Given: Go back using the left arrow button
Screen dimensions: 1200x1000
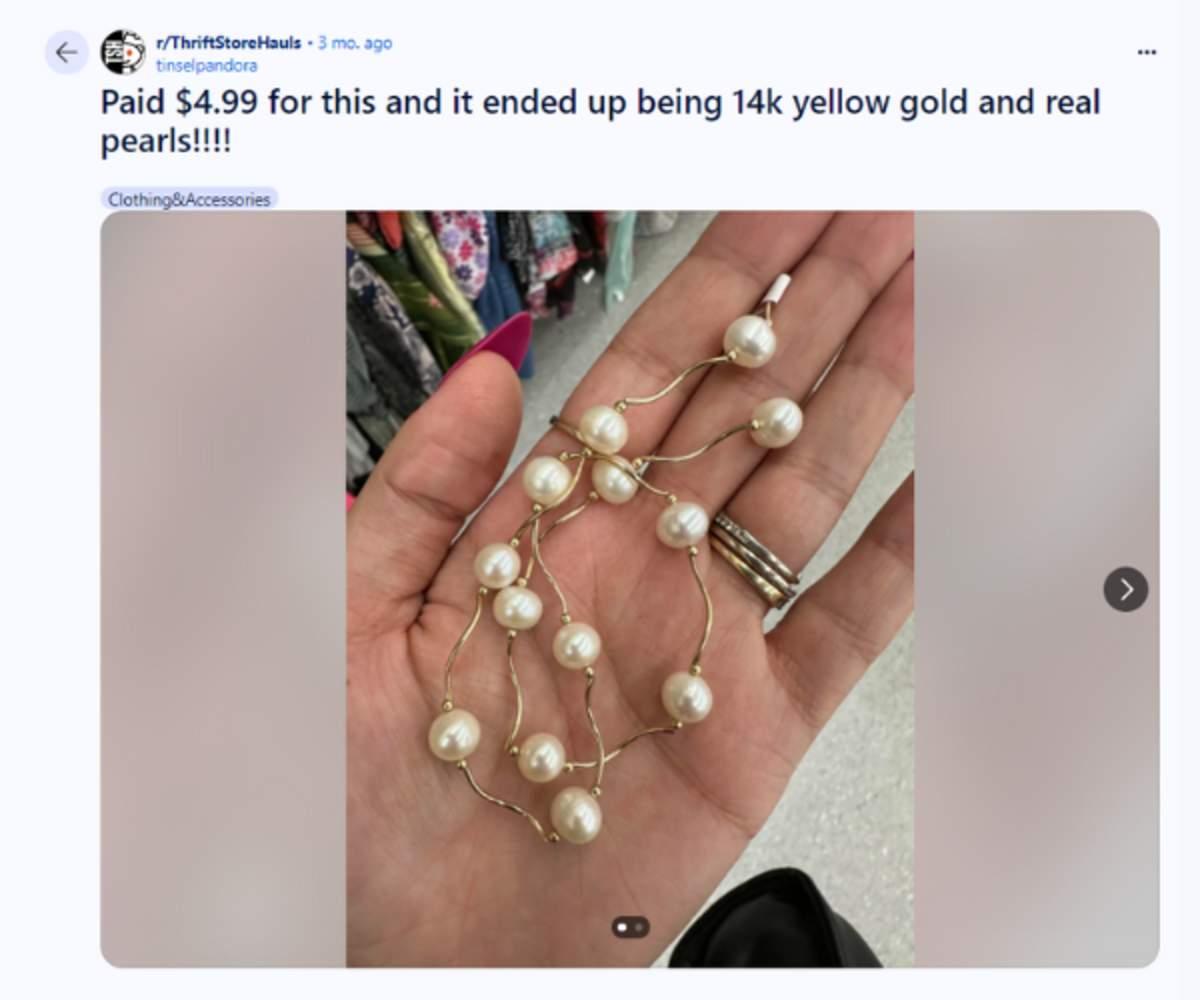Looking at the screenshot, I should click(67, 52).
